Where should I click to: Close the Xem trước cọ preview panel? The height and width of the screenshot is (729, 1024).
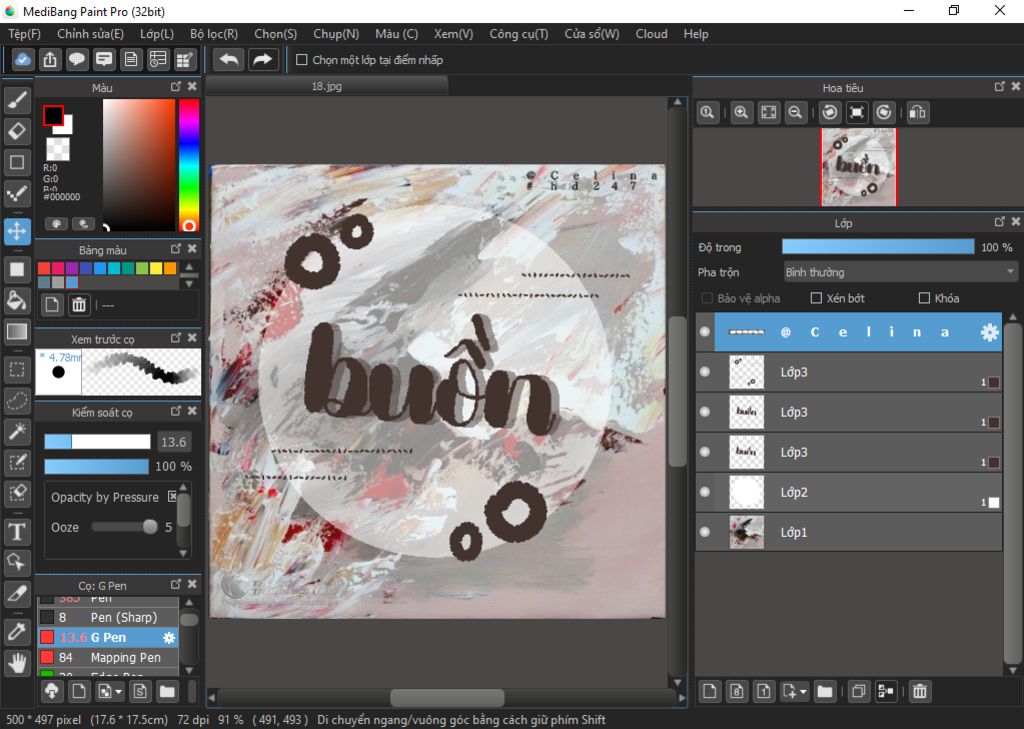coord(192,338)
